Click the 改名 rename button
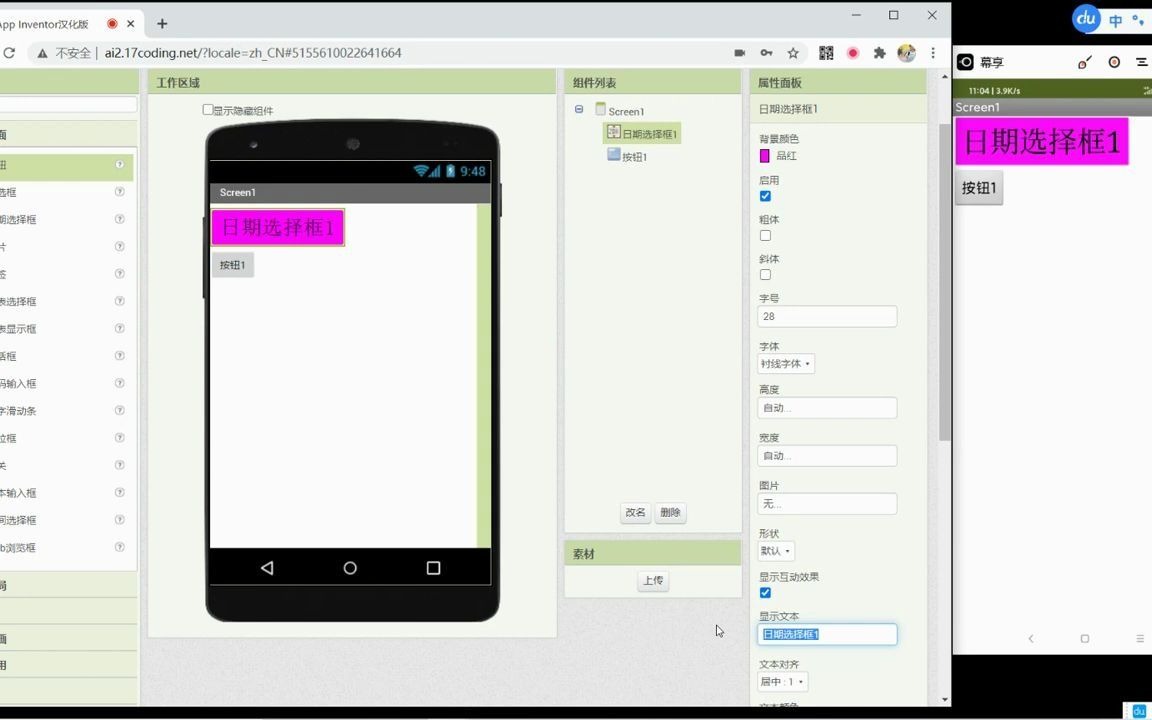The width and height of the screenshot is (1152, 720). 634,512
